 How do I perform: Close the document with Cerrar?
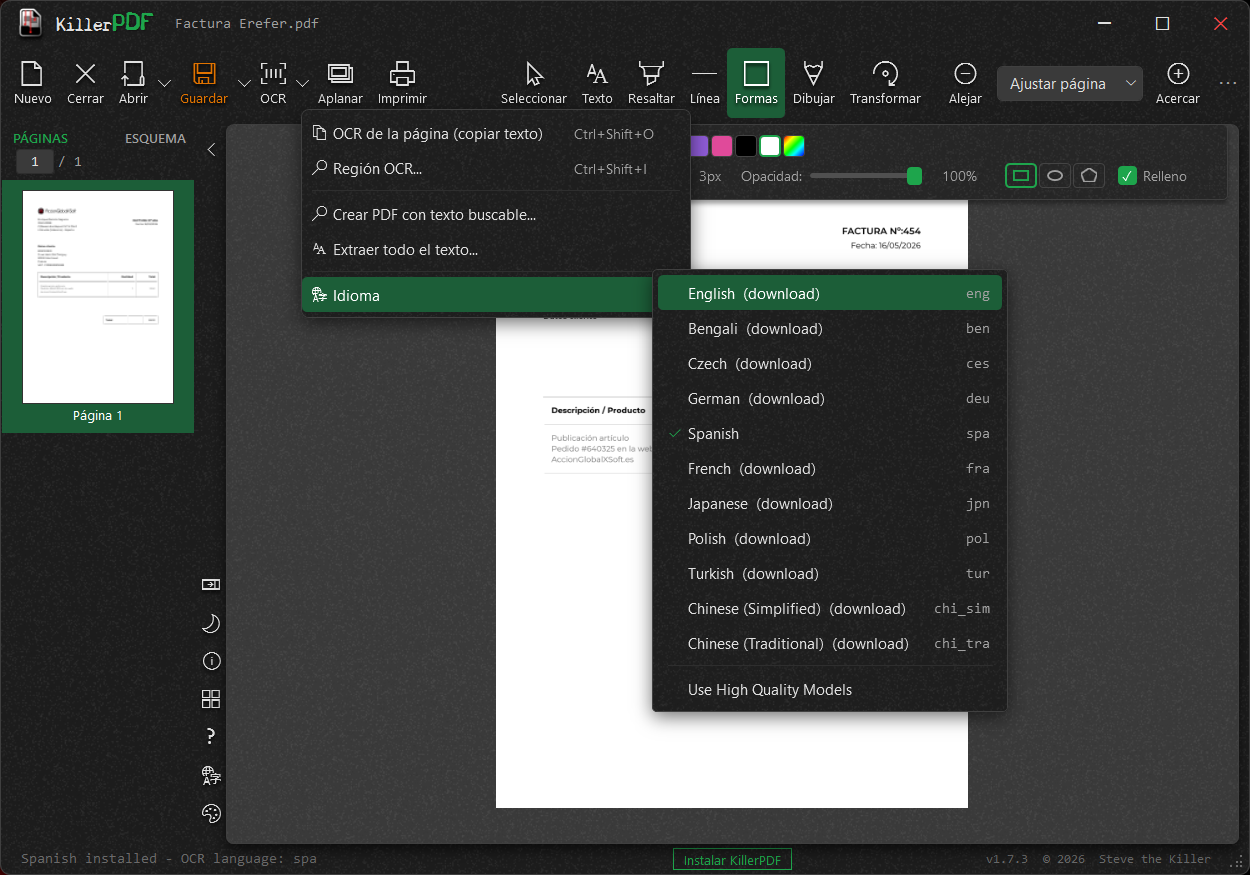86,83
